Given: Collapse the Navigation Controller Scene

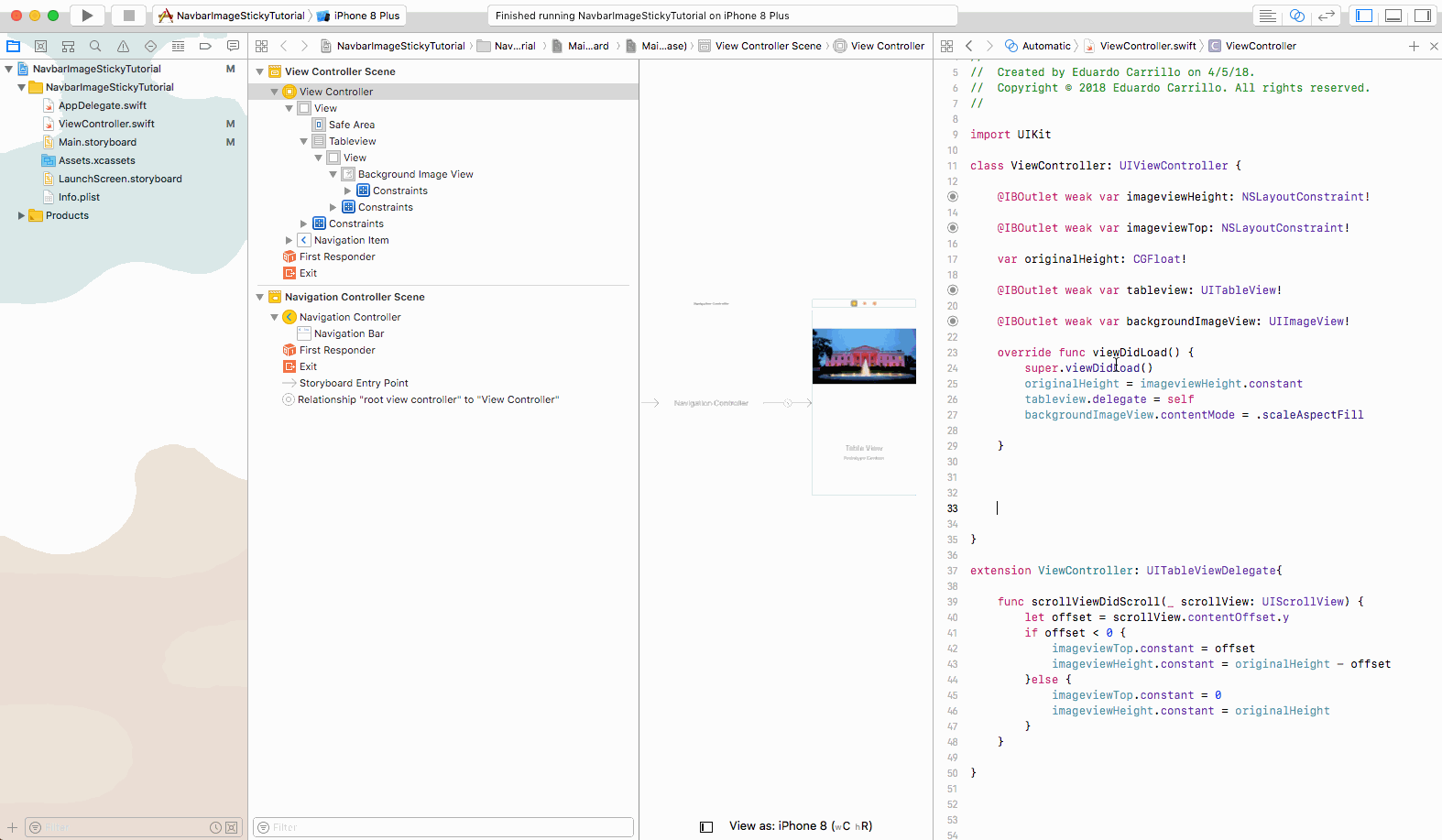Looking at the screenshot, I should click(x=260, y=297).
